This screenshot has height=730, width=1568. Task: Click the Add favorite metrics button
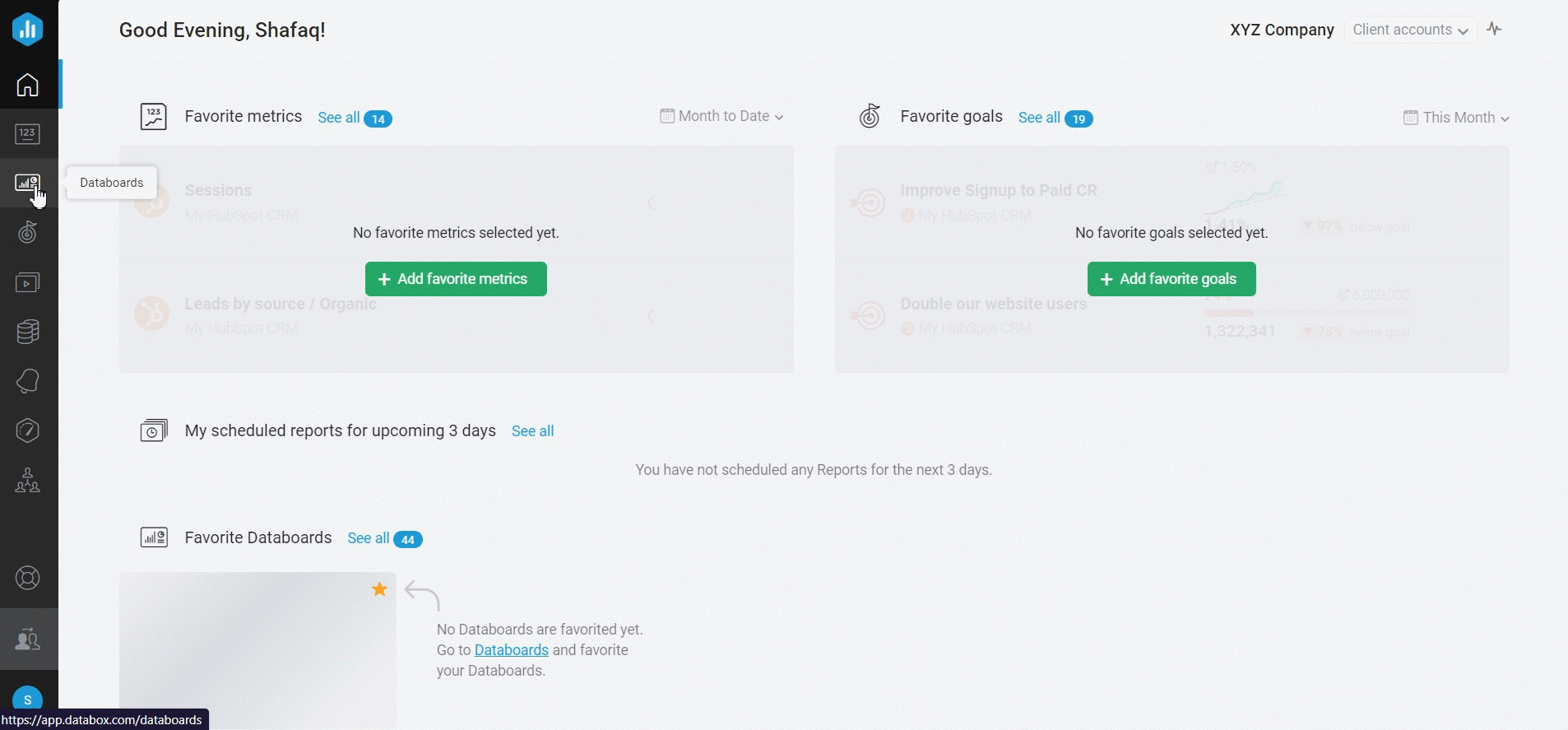click(x=456, y=279)
